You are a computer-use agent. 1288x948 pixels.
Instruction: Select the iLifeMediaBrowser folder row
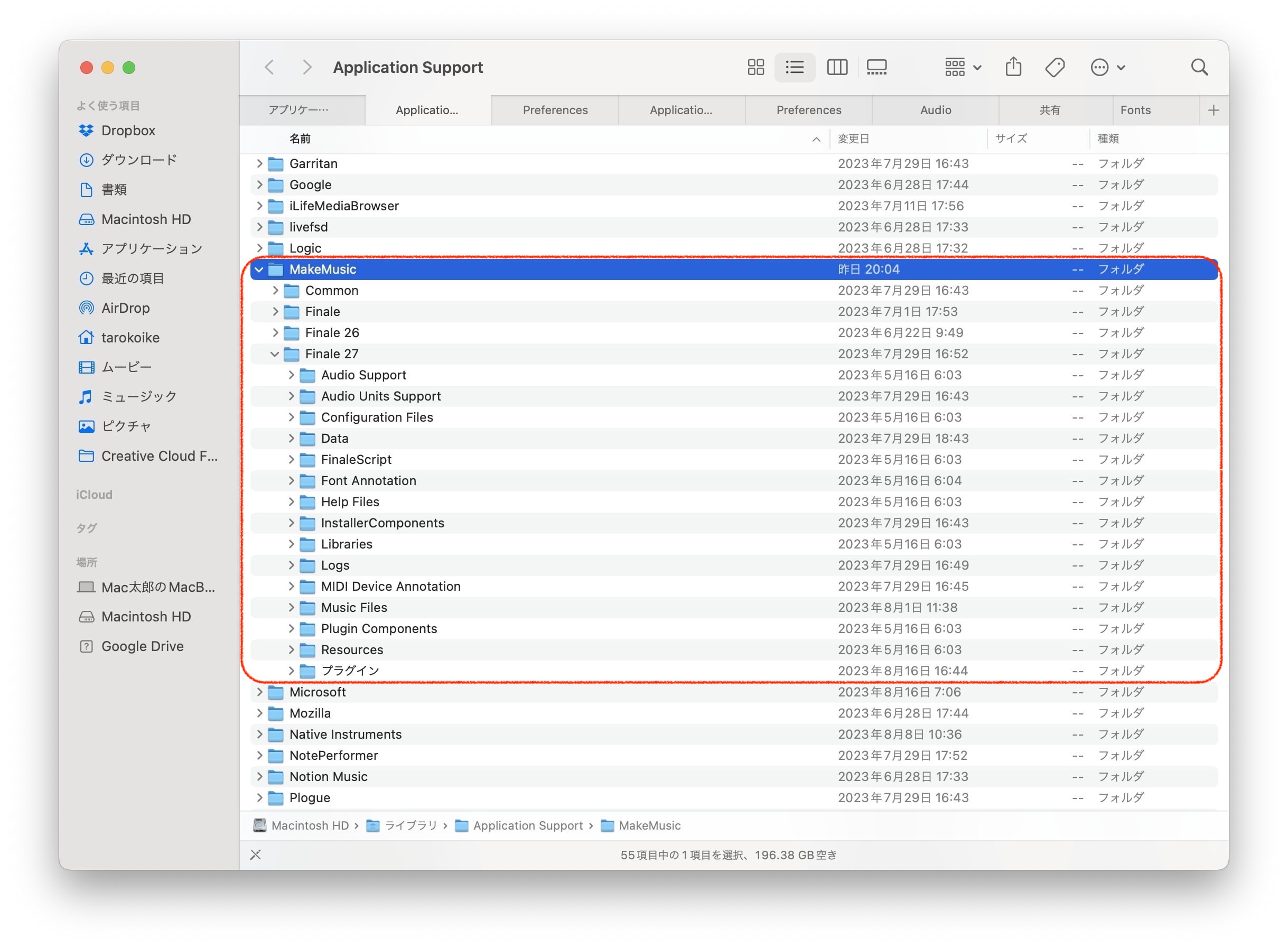(734, 206)
